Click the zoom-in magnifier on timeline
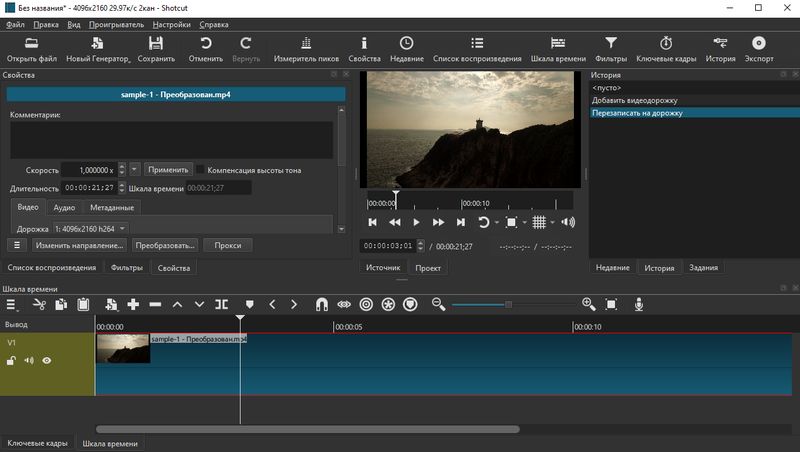 588,304
